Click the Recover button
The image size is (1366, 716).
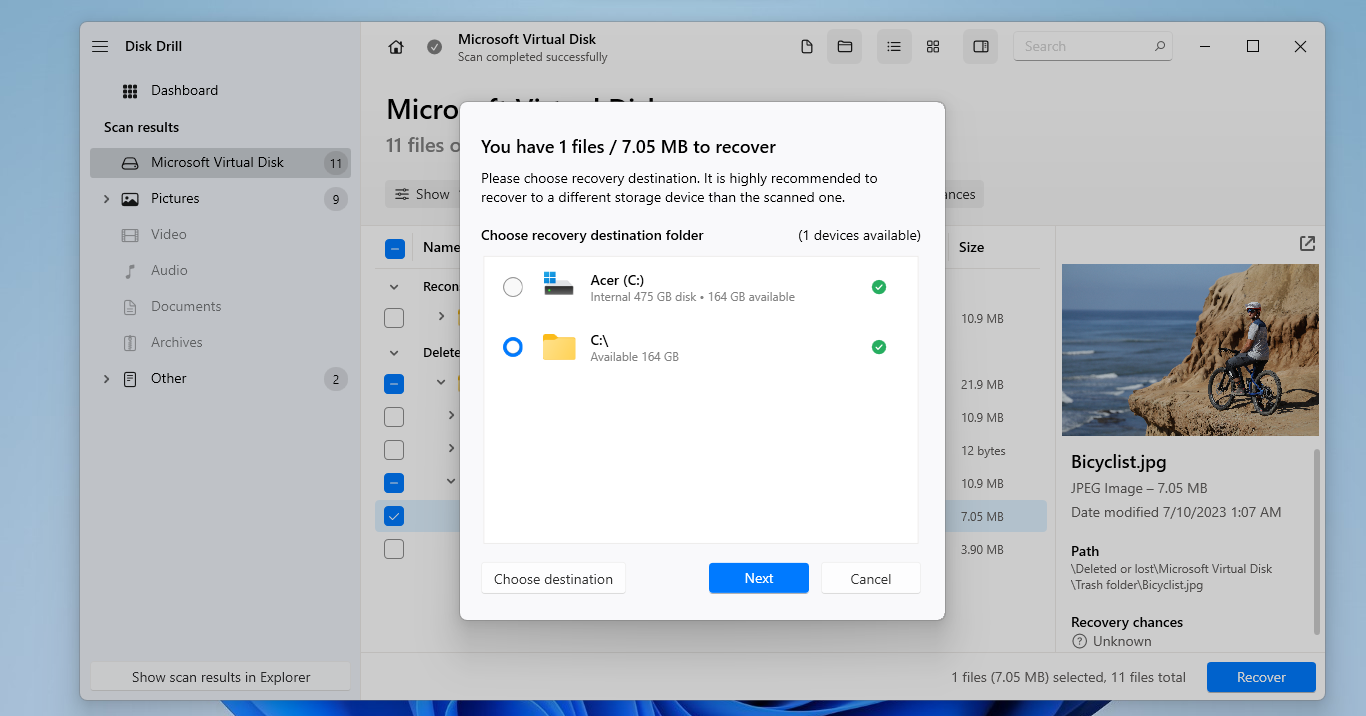click(x=1261, y=677)
